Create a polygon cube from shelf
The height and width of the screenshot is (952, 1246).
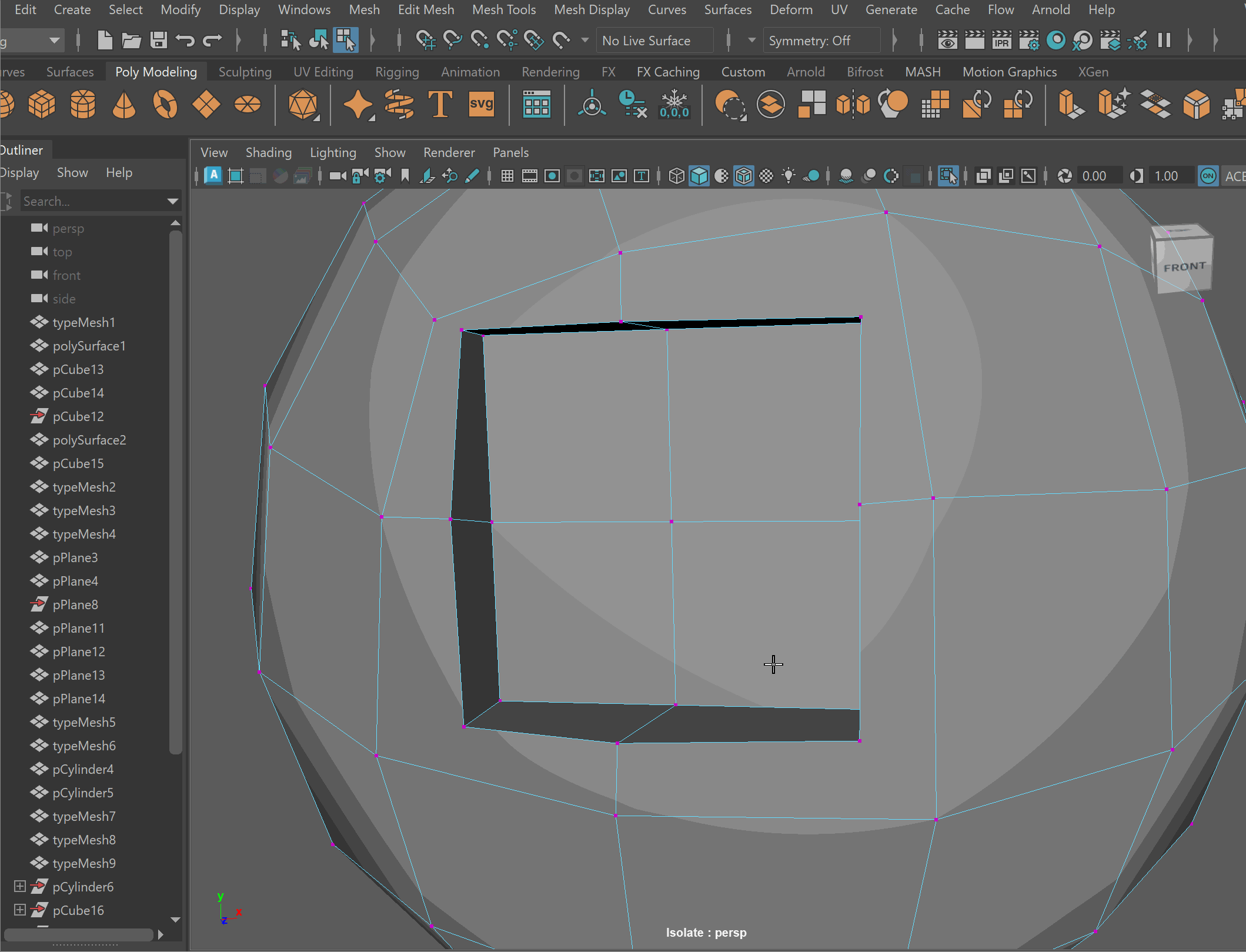click(42, 105)
